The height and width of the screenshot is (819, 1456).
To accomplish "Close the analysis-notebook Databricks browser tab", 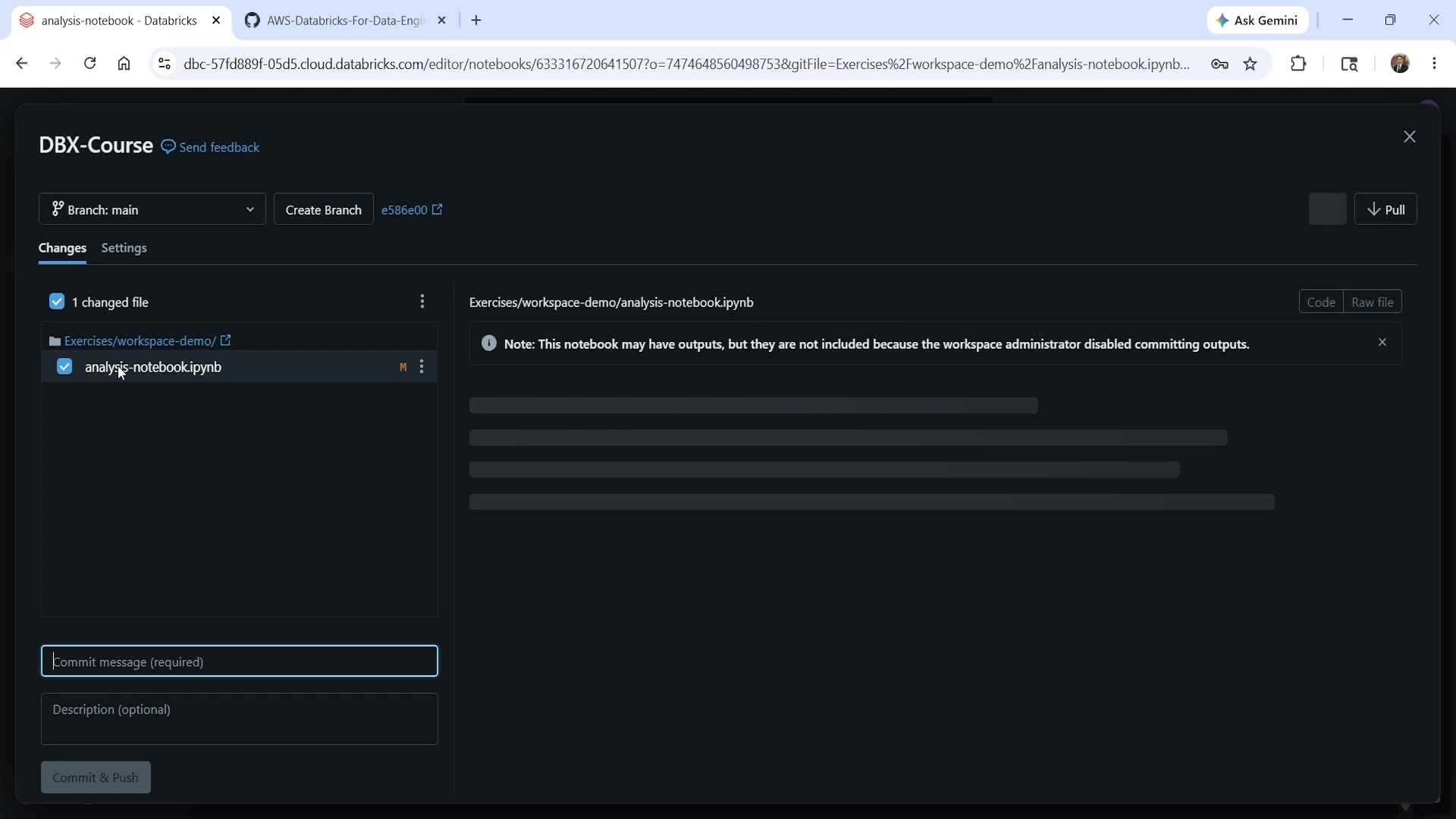I will click(x=216, y=20).
